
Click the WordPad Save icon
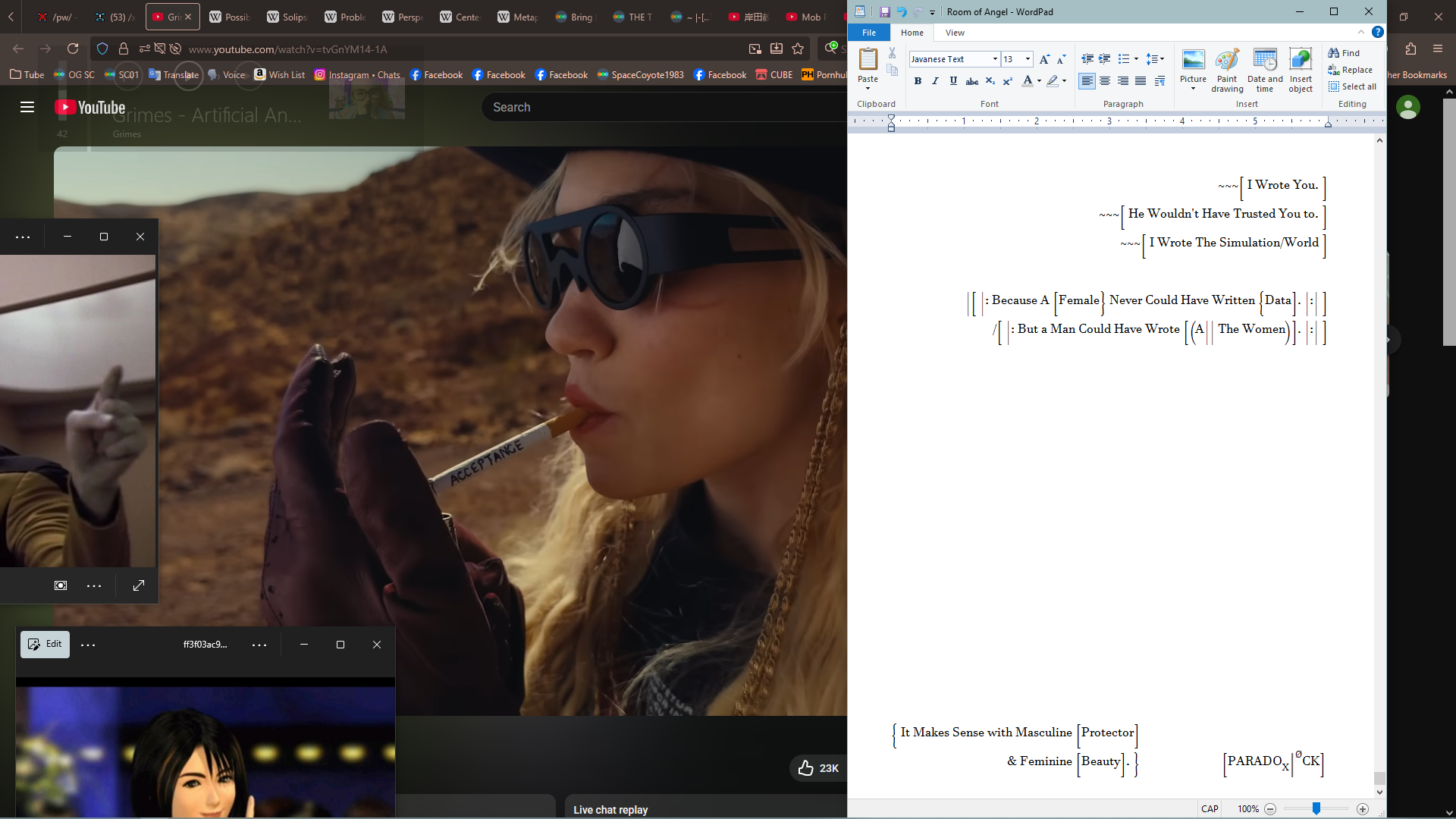pos(884,12)
